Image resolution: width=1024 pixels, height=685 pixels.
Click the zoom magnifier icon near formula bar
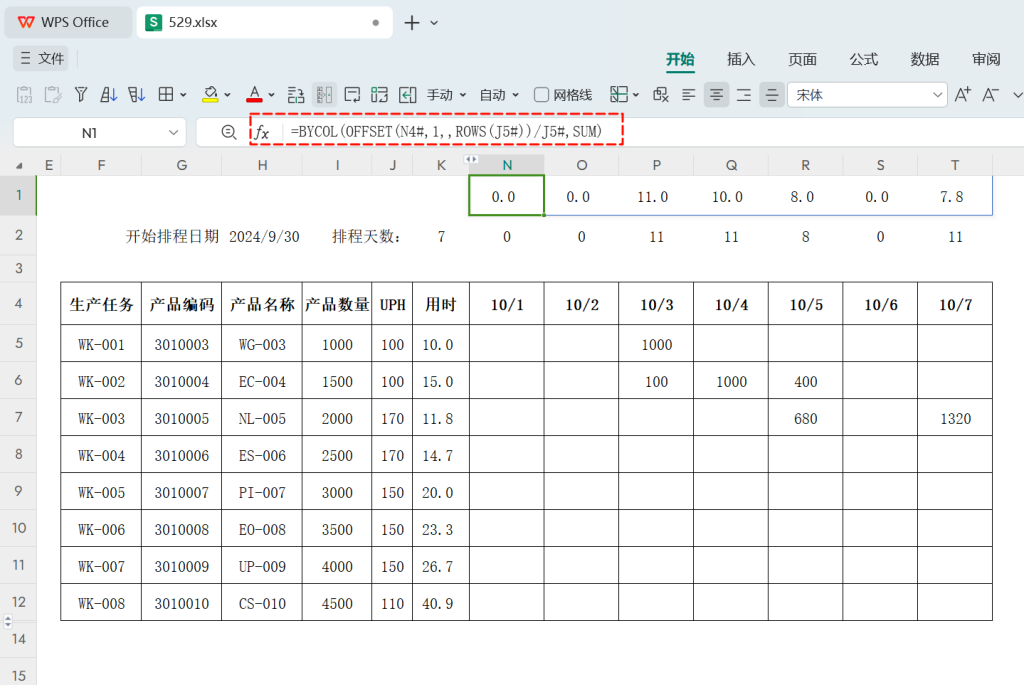[229, 133]
